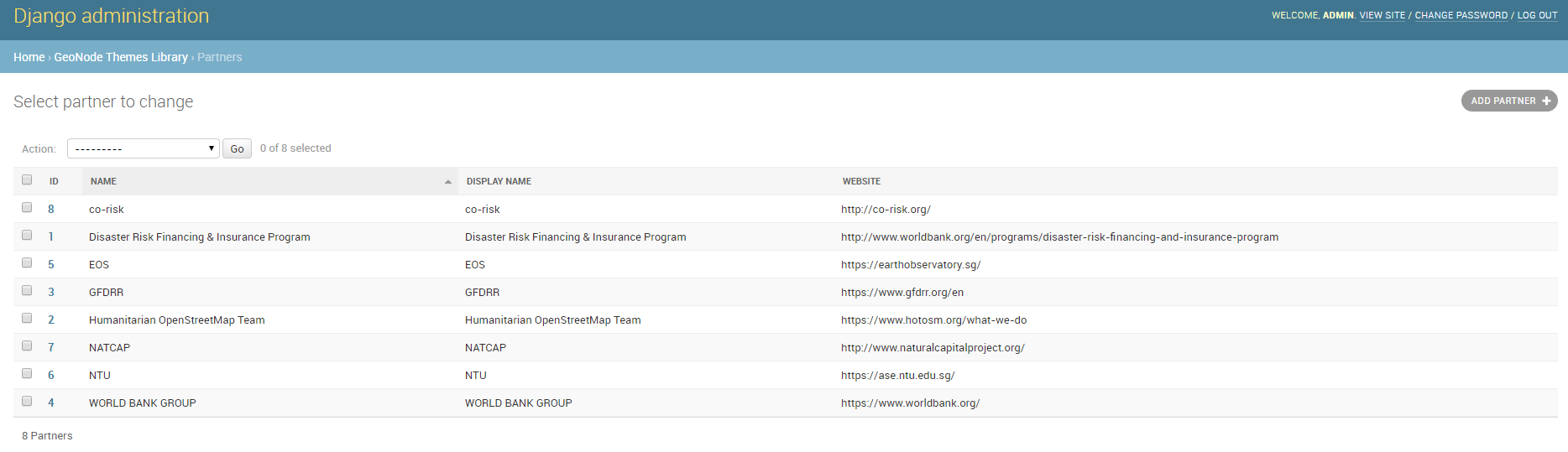This screenshot has height=452, width=1568.
Task: Click Disaster Risk Financing in Display Name column
Action: point(576,236)
